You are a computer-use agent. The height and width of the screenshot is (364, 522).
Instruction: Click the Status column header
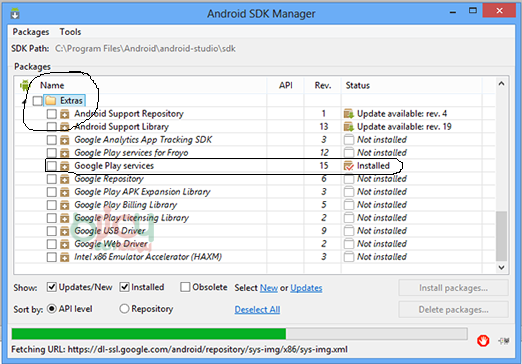point(358,85)
